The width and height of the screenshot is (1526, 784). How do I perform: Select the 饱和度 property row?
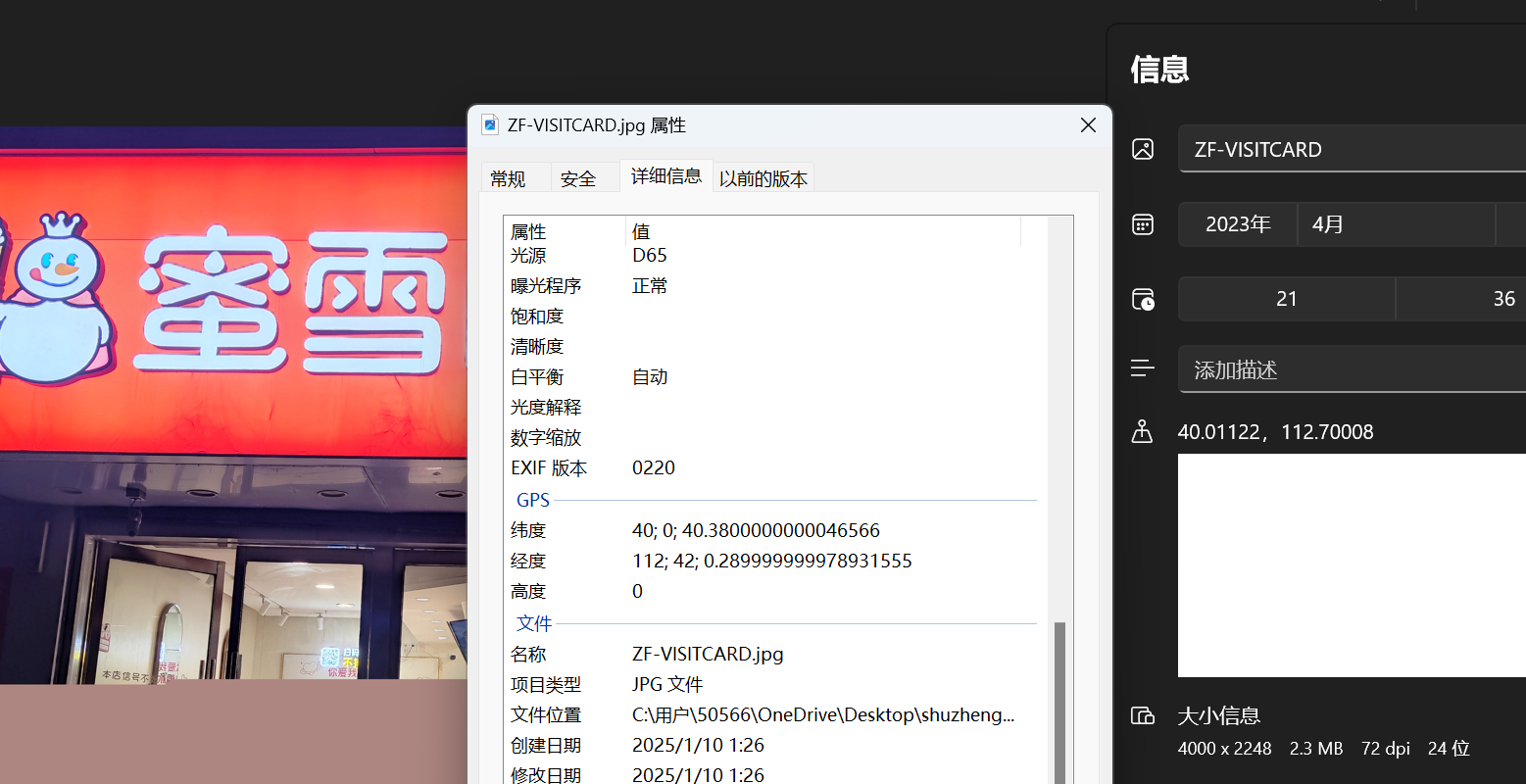tap(774, 316)
